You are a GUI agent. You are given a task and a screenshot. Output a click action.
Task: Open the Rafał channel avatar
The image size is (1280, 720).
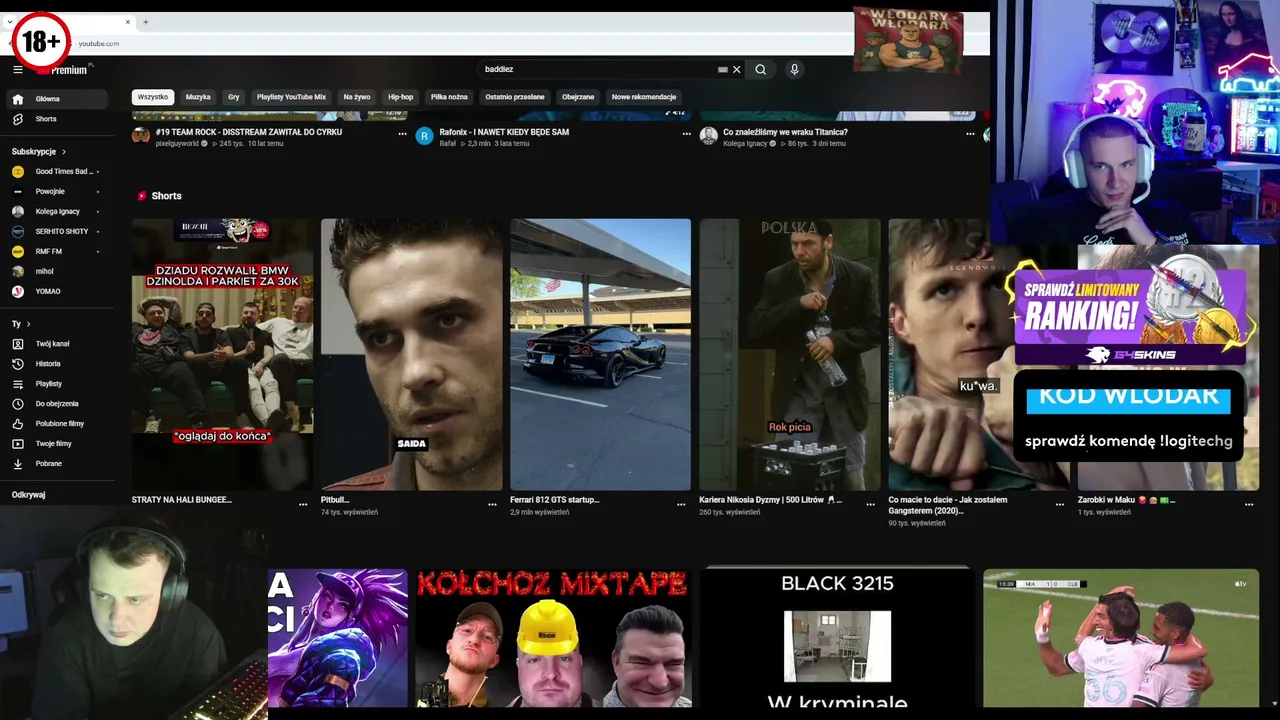pyautogui.click(x=424, y=135)
